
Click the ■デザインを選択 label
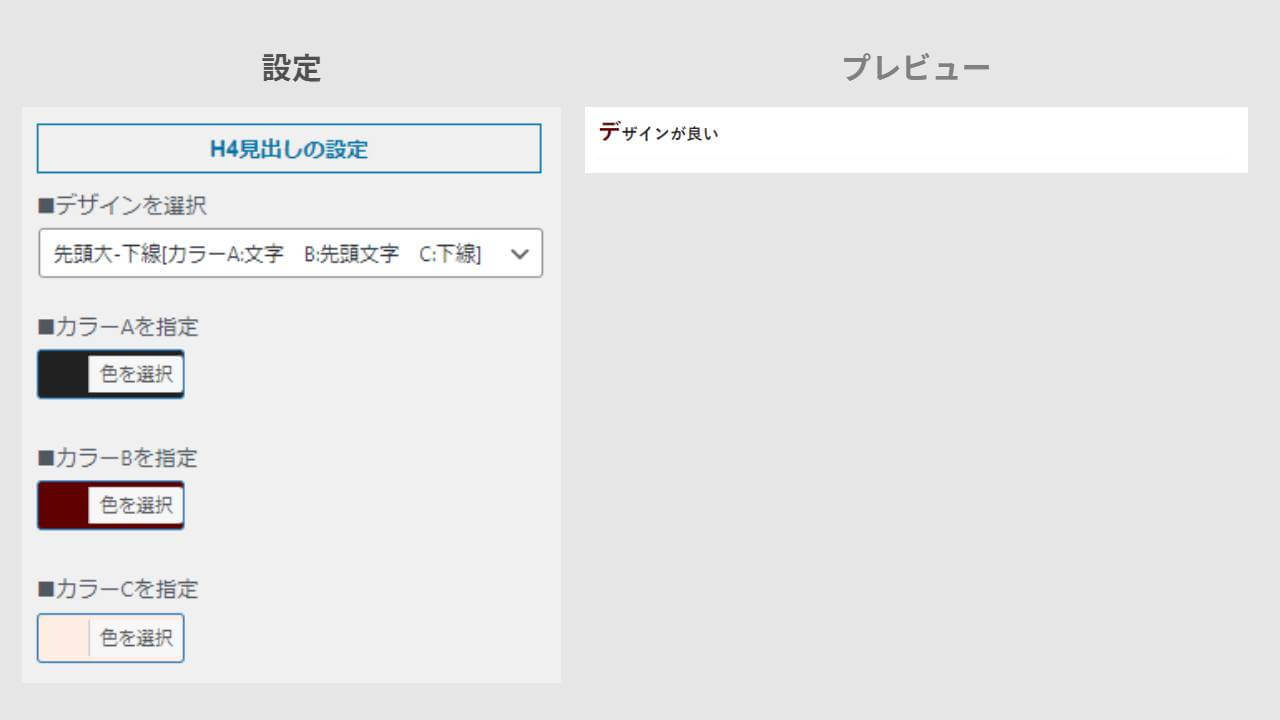122,206
